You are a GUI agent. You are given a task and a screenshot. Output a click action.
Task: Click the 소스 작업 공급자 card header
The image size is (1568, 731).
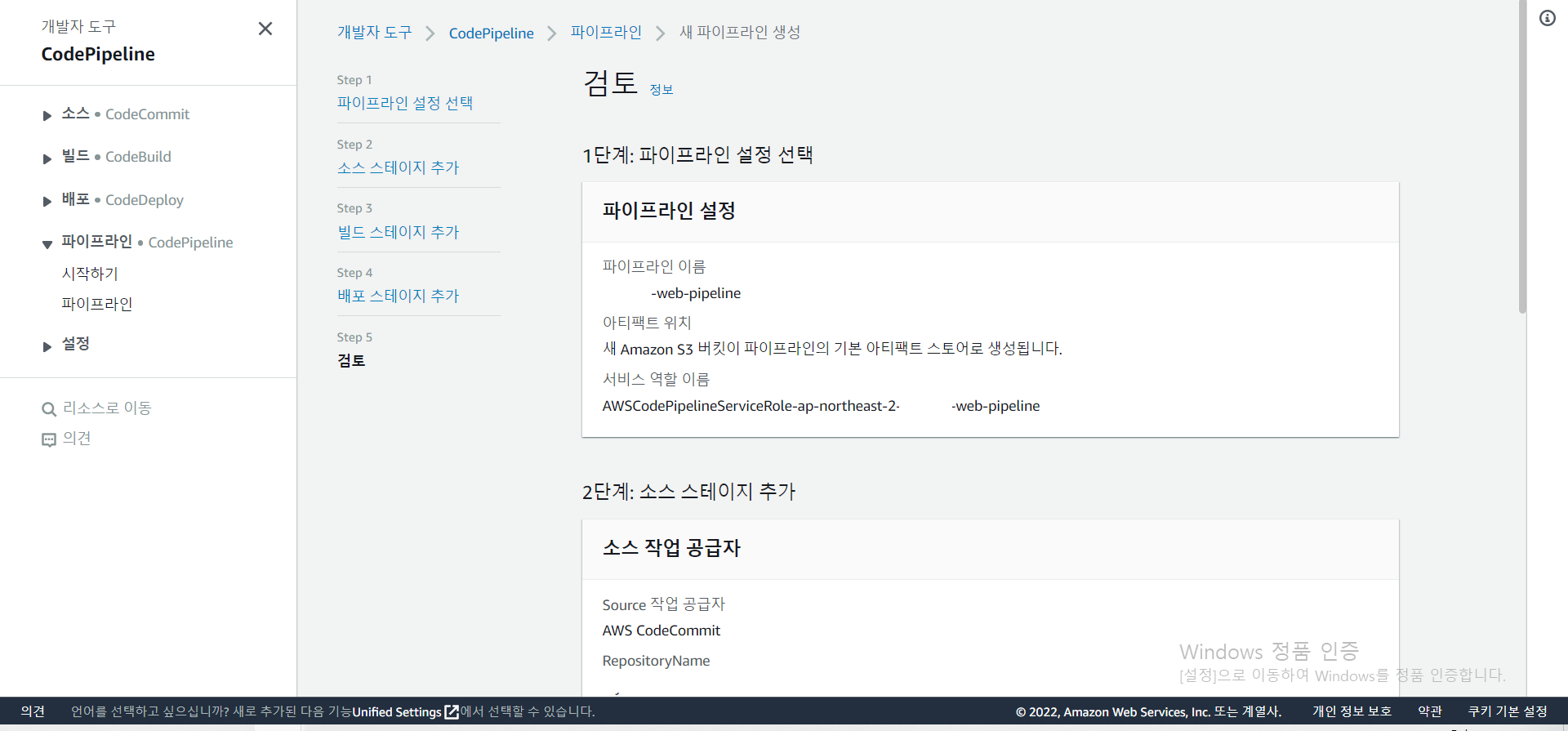(990, 549)
